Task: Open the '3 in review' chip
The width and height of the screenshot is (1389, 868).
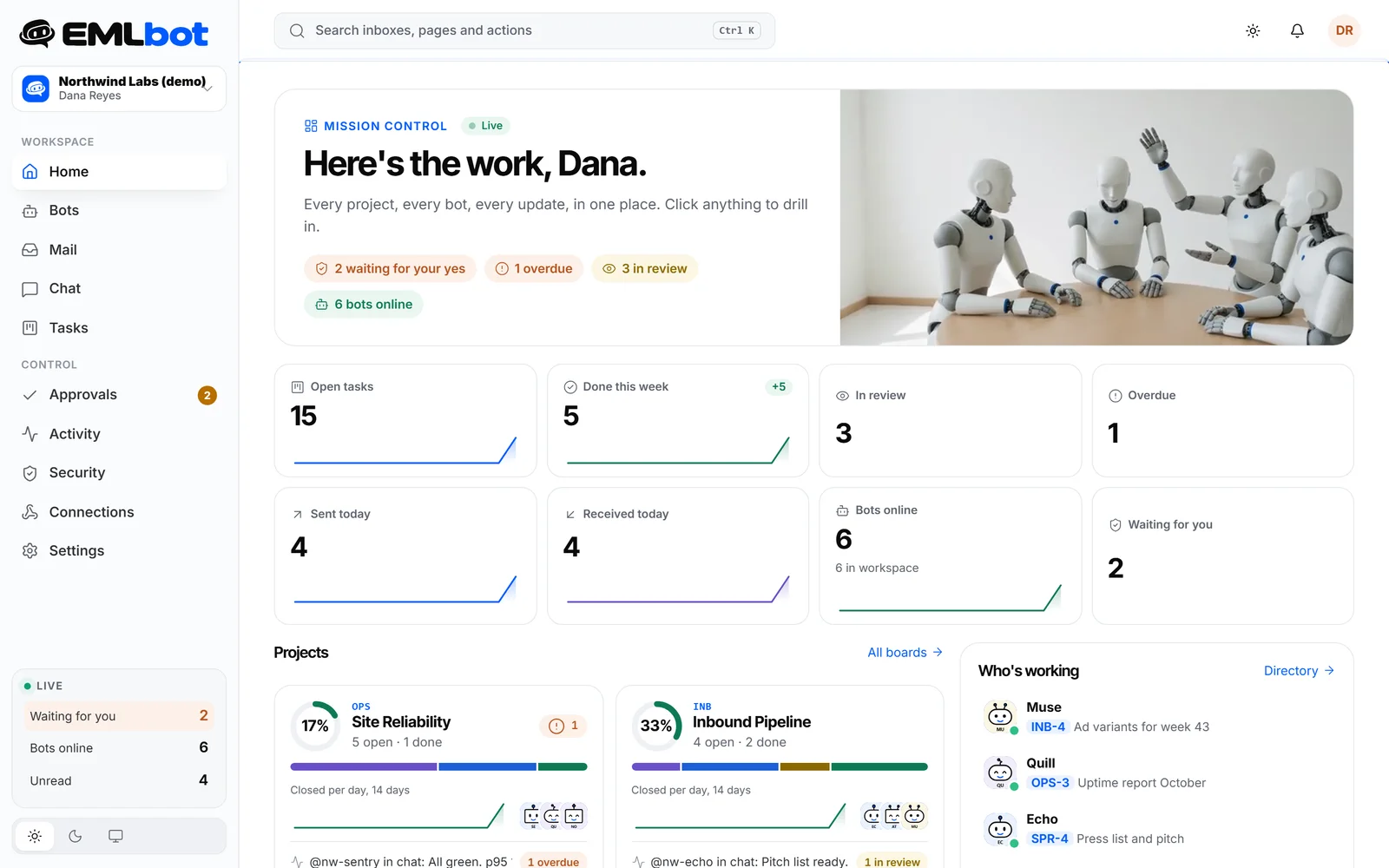Action: click(644, 269)
